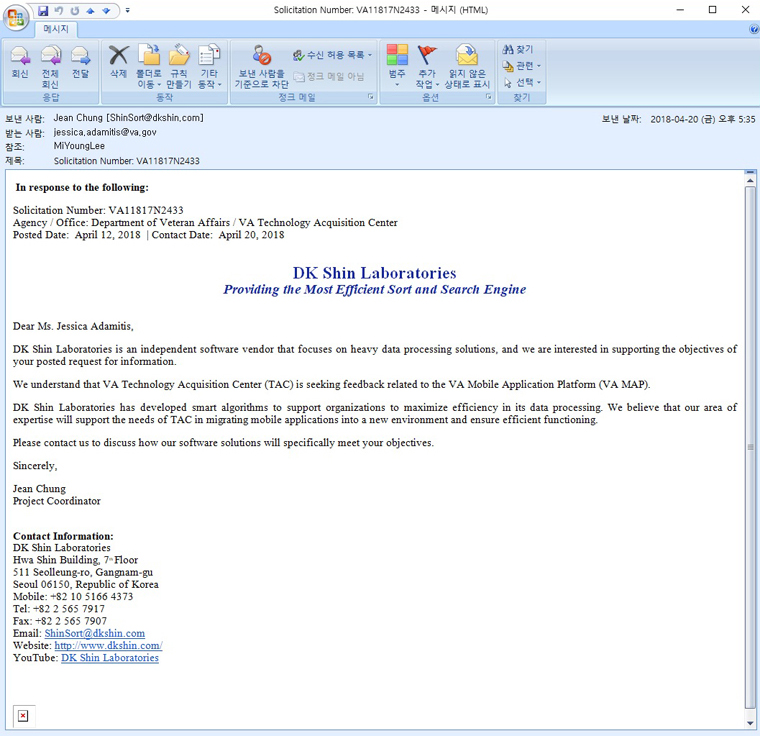Viewport: 760px width, 736px height.
Task: Block sender with 보낸 사람을 차단 icon
Action: coord(261,62)
